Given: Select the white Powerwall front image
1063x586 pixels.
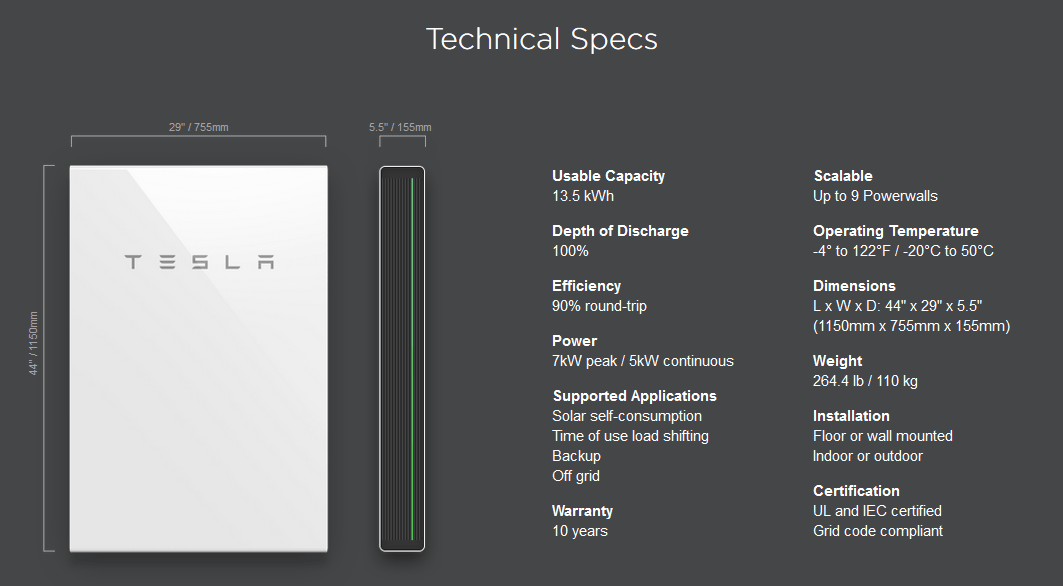Looking at the screenshot, I should click(x=199, y=359).
